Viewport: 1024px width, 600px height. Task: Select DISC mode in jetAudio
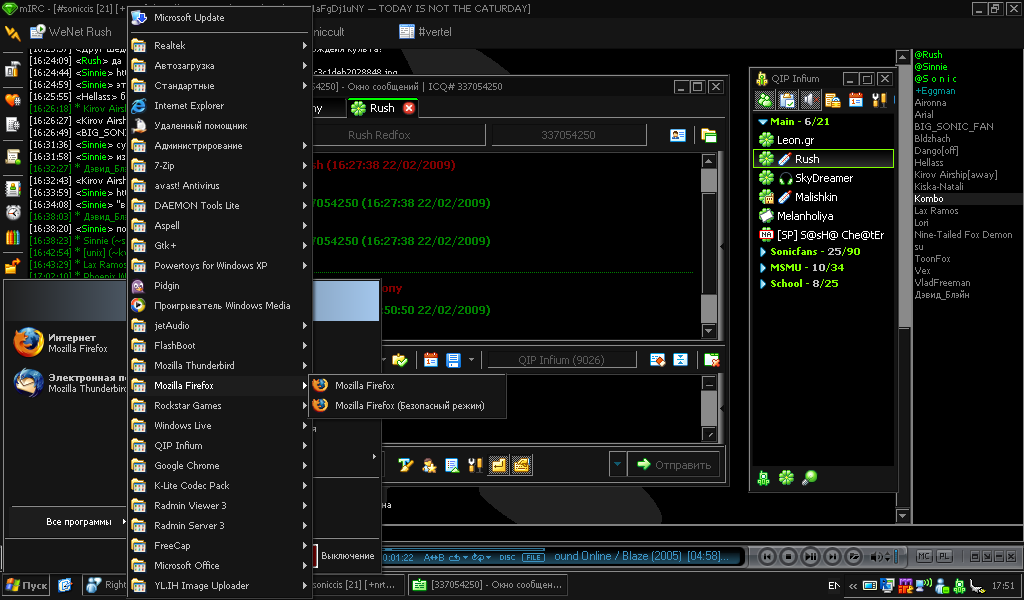click(507, 558)
